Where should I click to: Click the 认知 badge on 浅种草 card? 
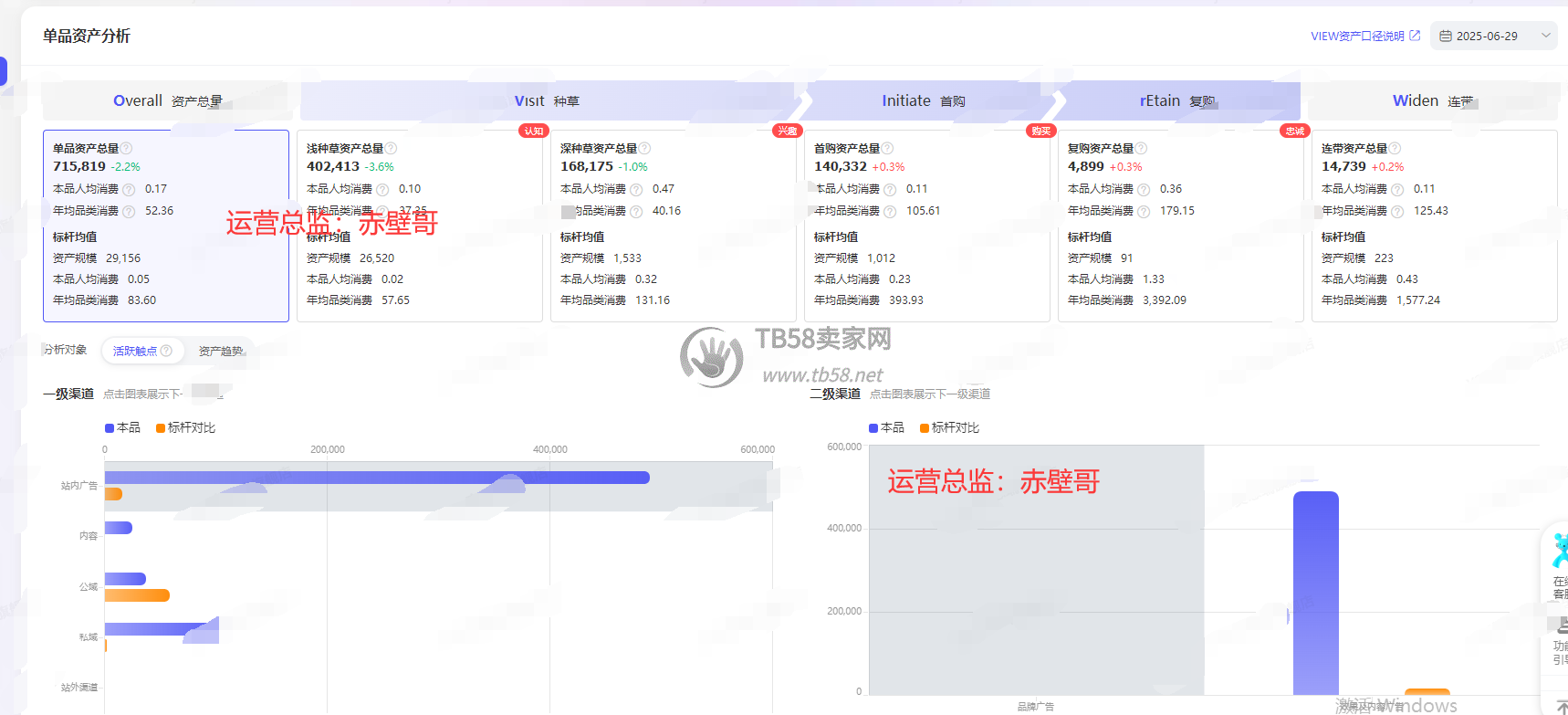[533, 131]
